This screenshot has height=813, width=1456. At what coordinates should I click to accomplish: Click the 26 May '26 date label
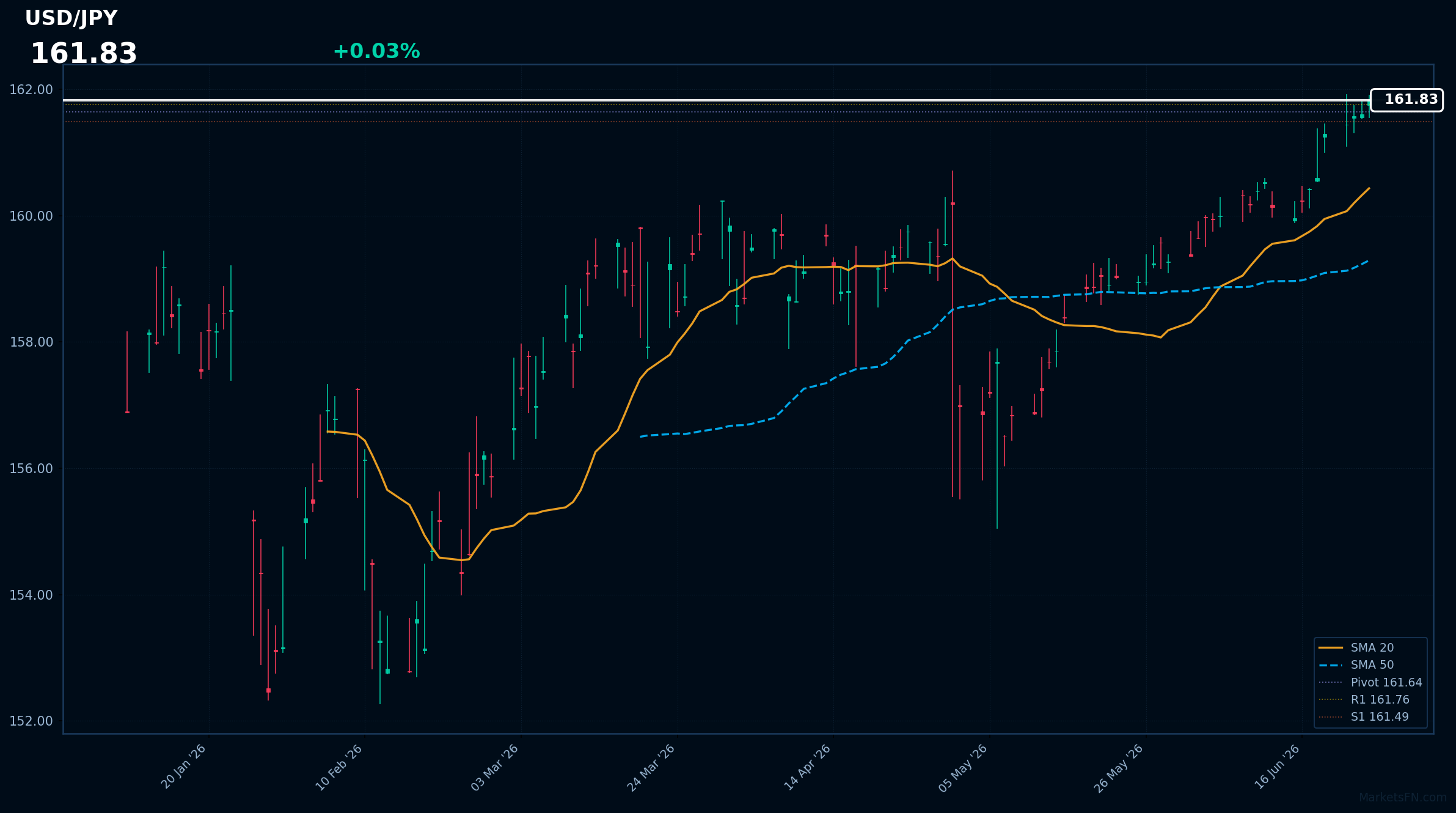pyautogui.click(x=1119, y=768)
